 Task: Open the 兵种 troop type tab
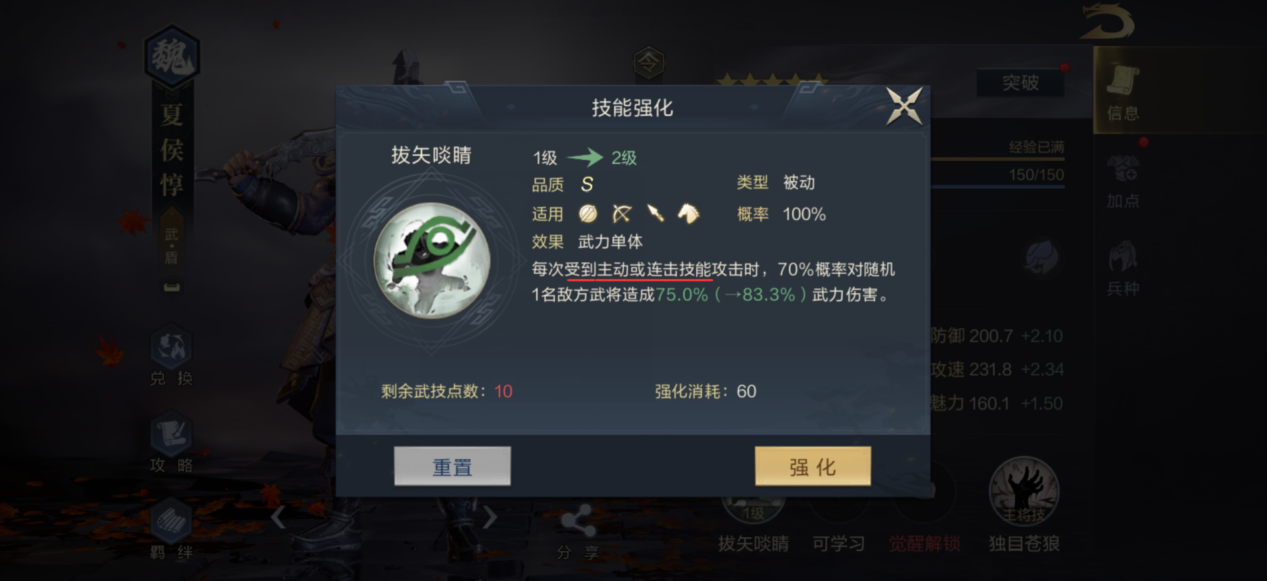1123,268
